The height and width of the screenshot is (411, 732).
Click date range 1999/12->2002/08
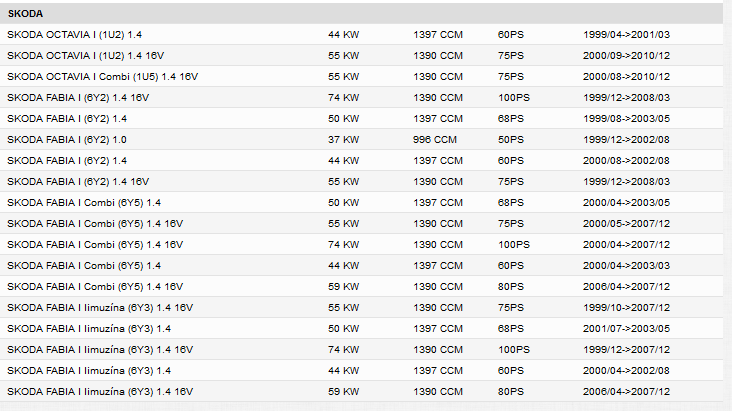click(626, 140)
